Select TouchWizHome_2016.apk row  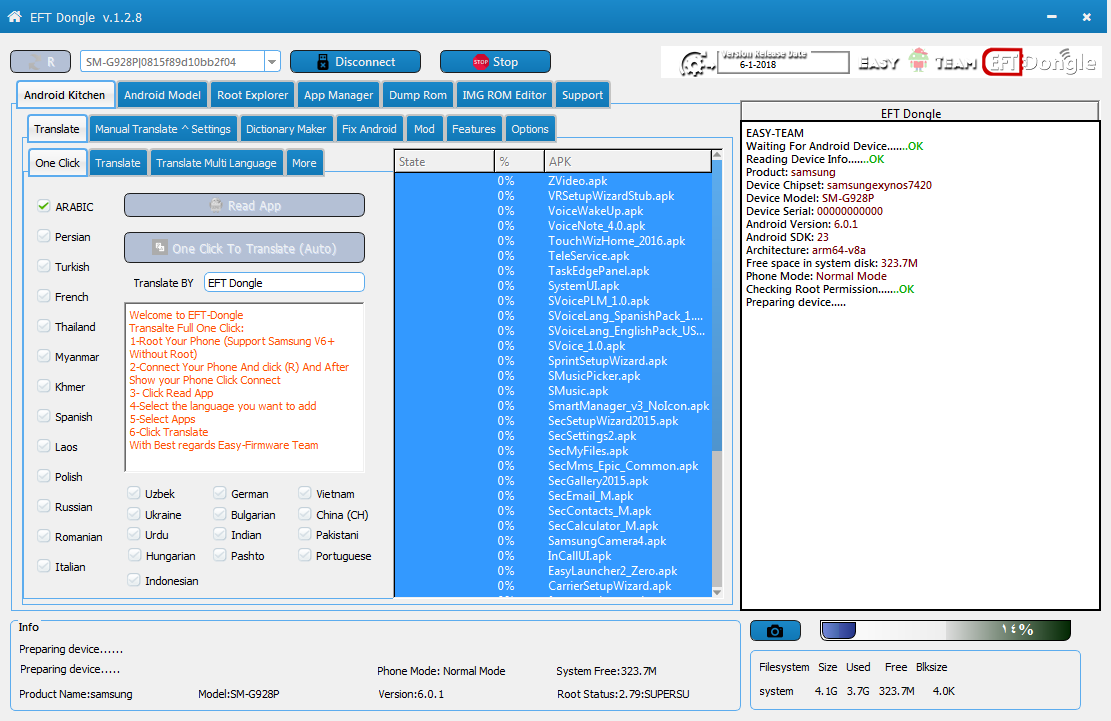553,241
